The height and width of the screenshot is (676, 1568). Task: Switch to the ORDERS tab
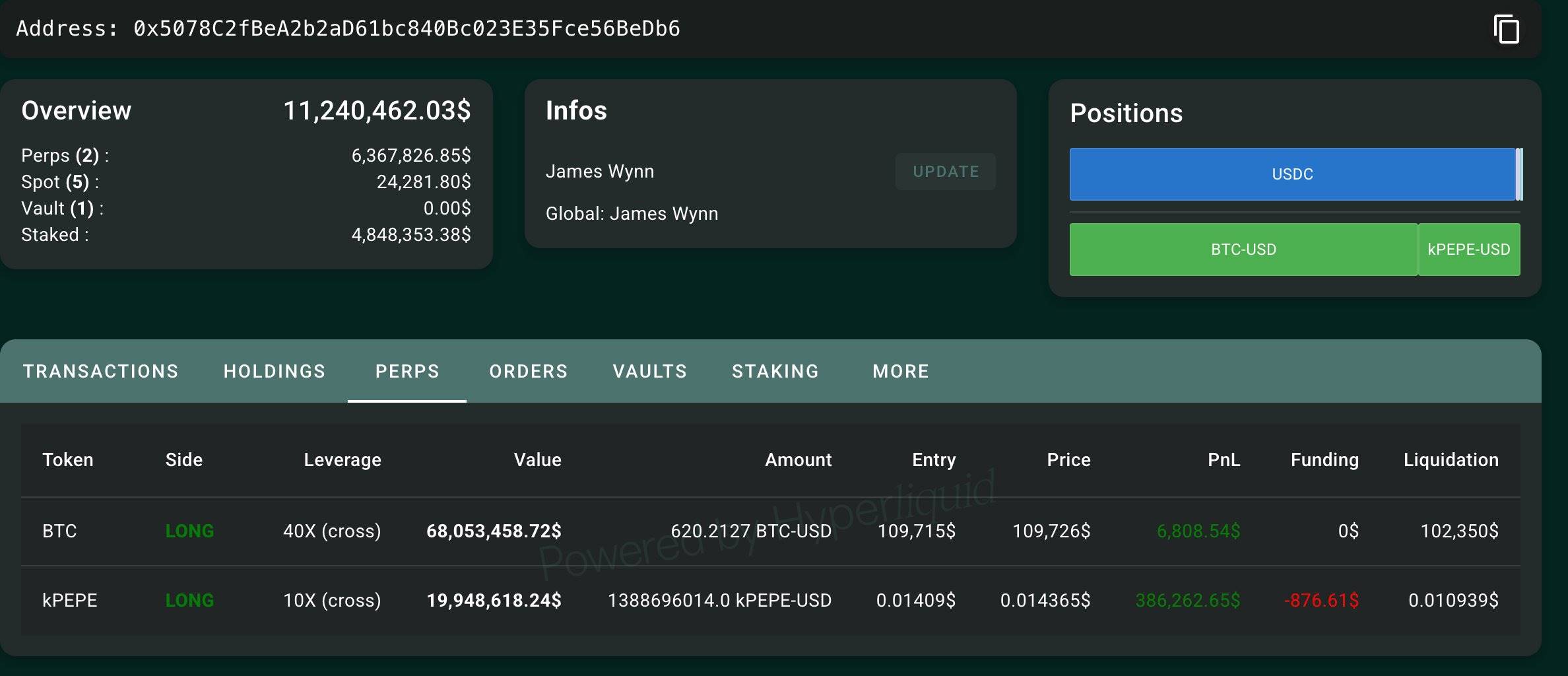point(528,371)
